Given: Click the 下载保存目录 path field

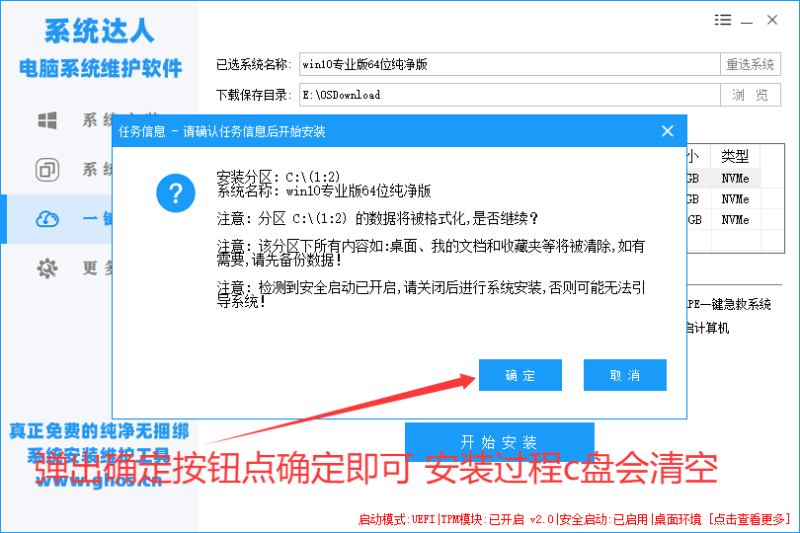Looking at the screenshot, I should pos(509,95).
